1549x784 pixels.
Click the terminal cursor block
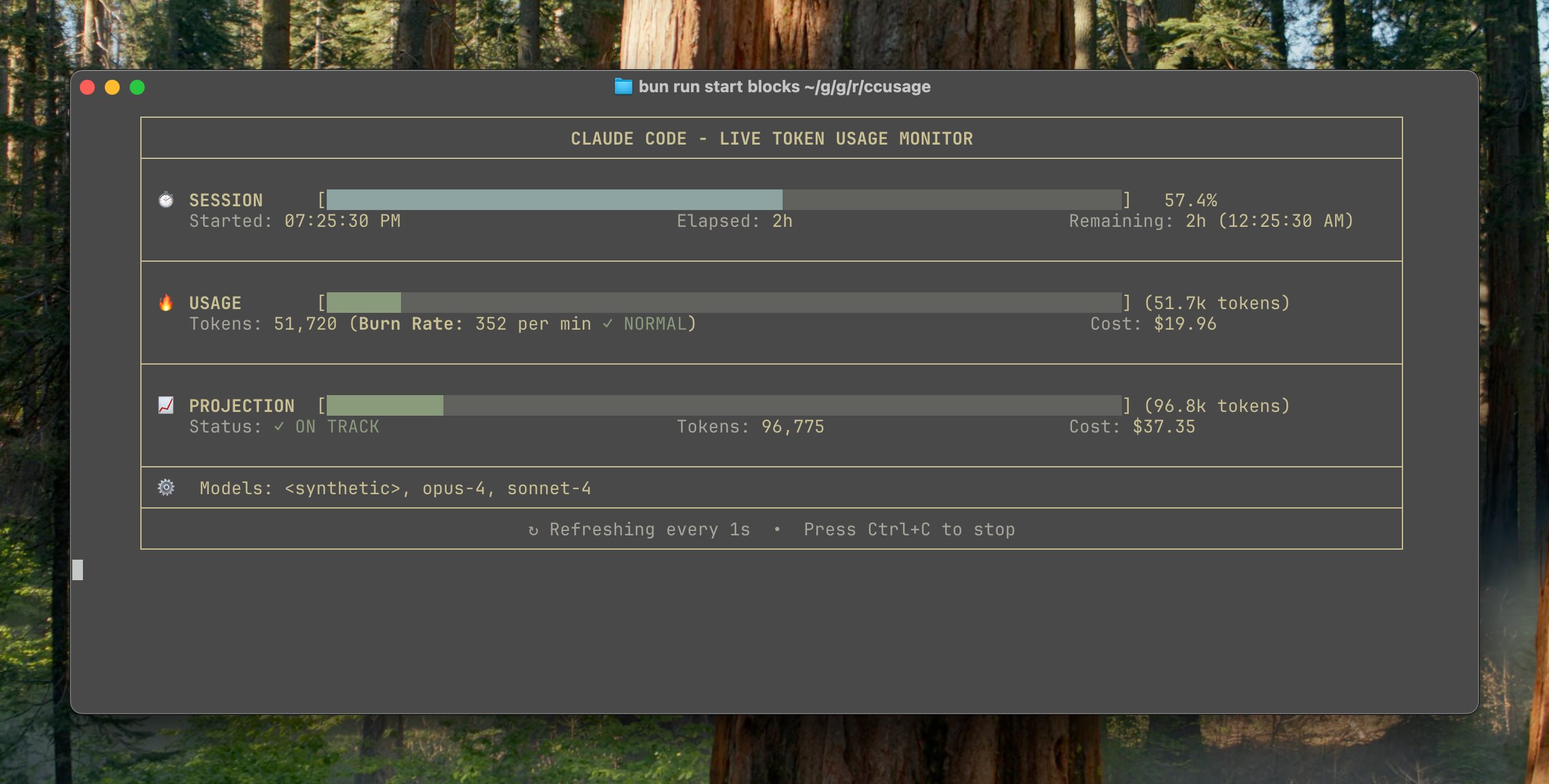pyautogui.click(x=78, y=570)
